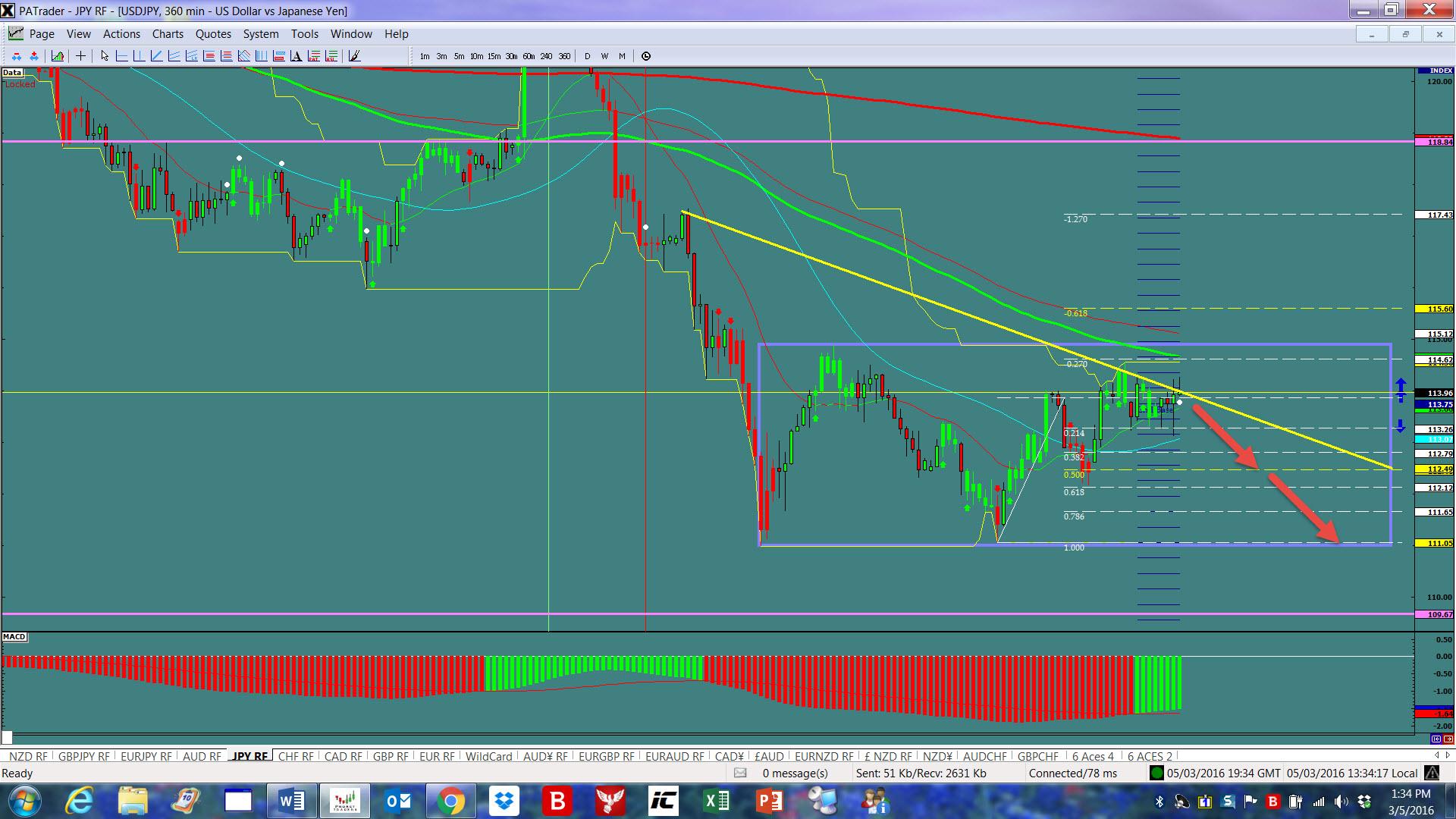
Task: Switch chart to Weekly (W) timeframe
Action: click(604, 56)
